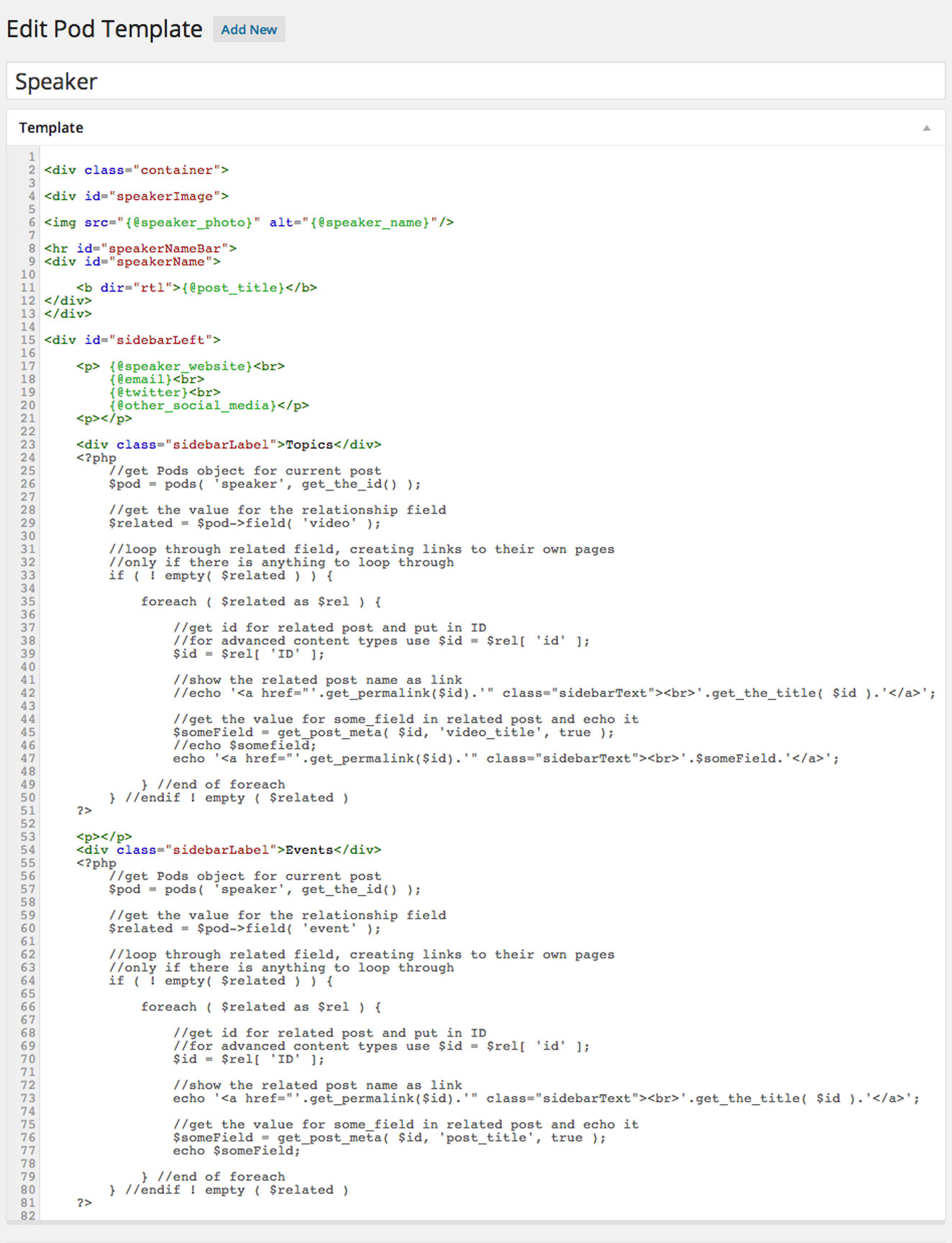952x1243 pixels.
Task: Click the {@email} line
Action: click(157, 379)
